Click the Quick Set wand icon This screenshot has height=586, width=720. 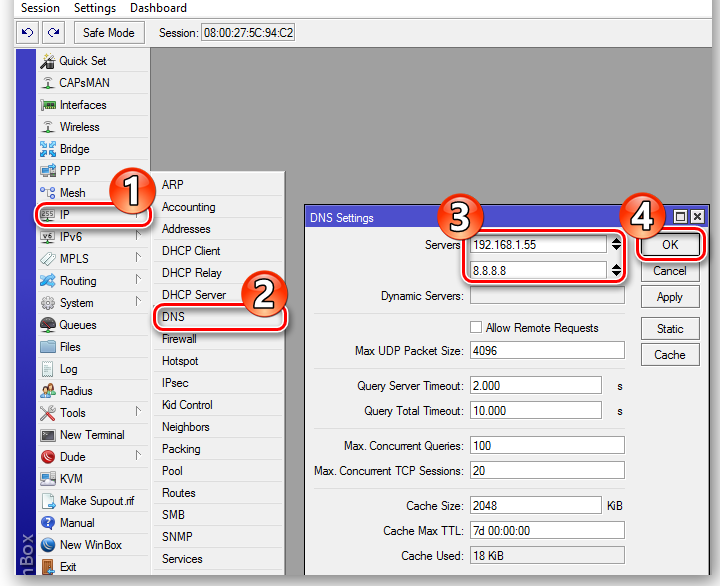pos(48,61)
